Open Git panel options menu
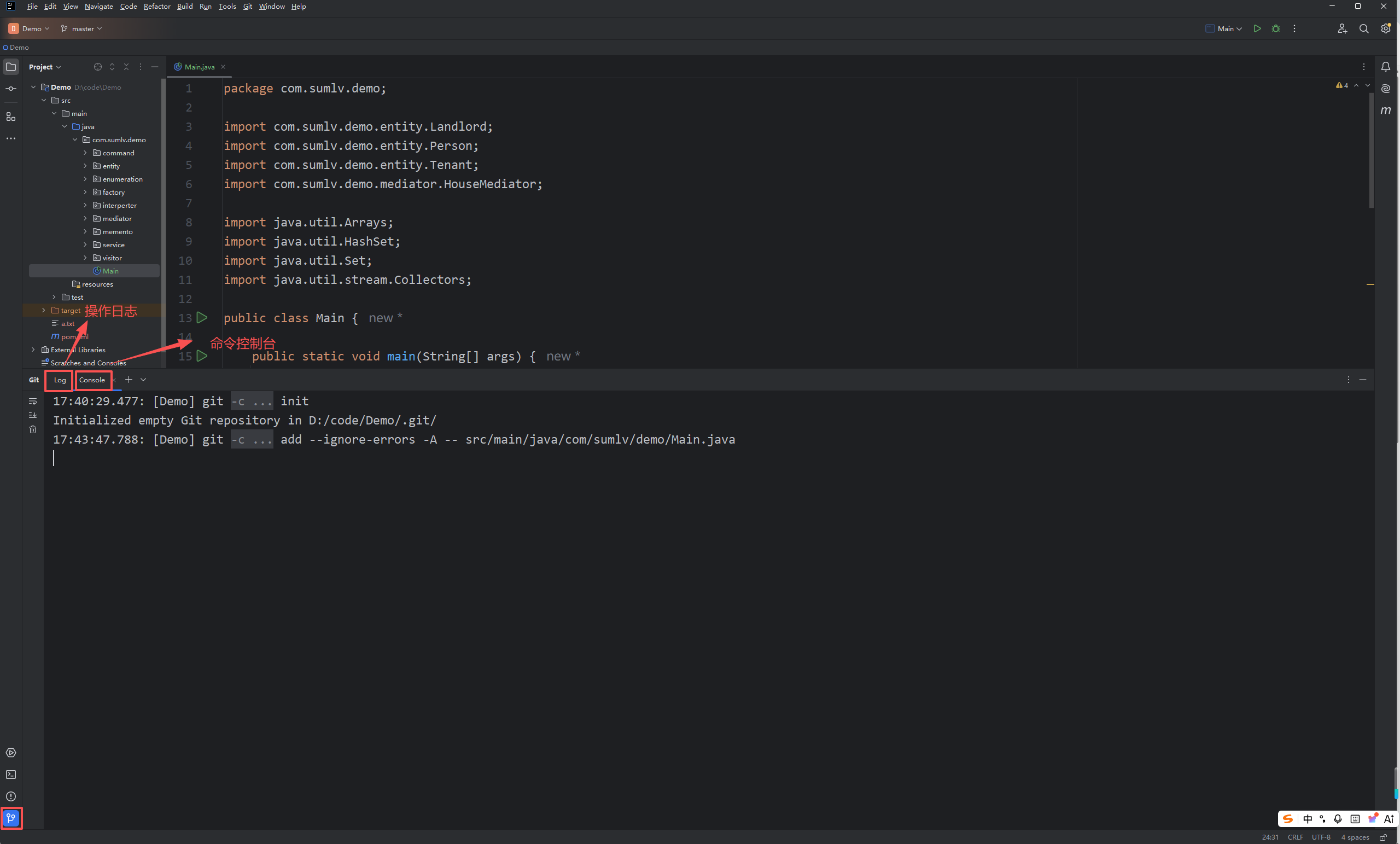The height and width of the screenshot is (844, 1400). [x=1348, y=380]
